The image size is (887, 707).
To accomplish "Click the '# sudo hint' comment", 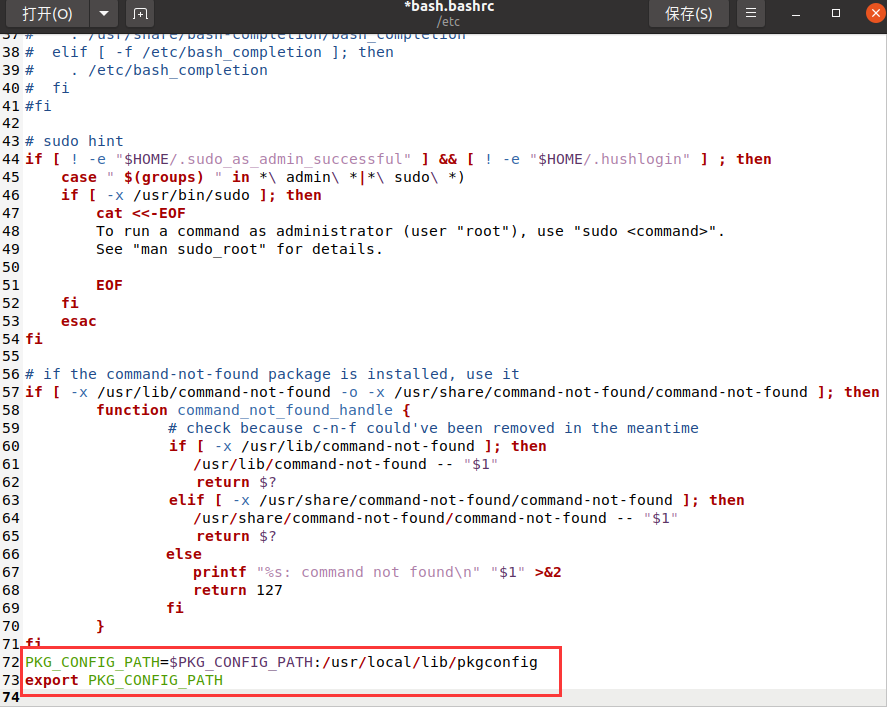I will point(74,141).
